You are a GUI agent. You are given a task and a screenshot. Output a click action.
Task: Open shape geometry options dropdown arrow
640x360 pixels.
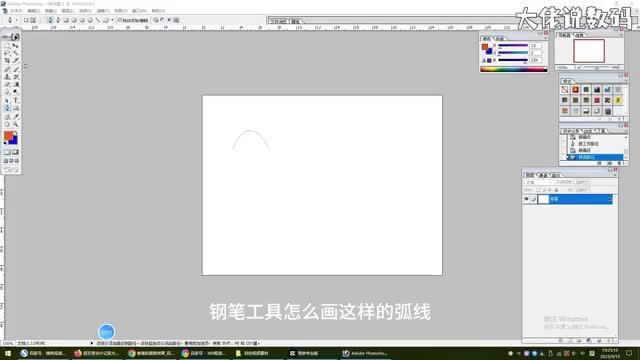tap(112, 20)
